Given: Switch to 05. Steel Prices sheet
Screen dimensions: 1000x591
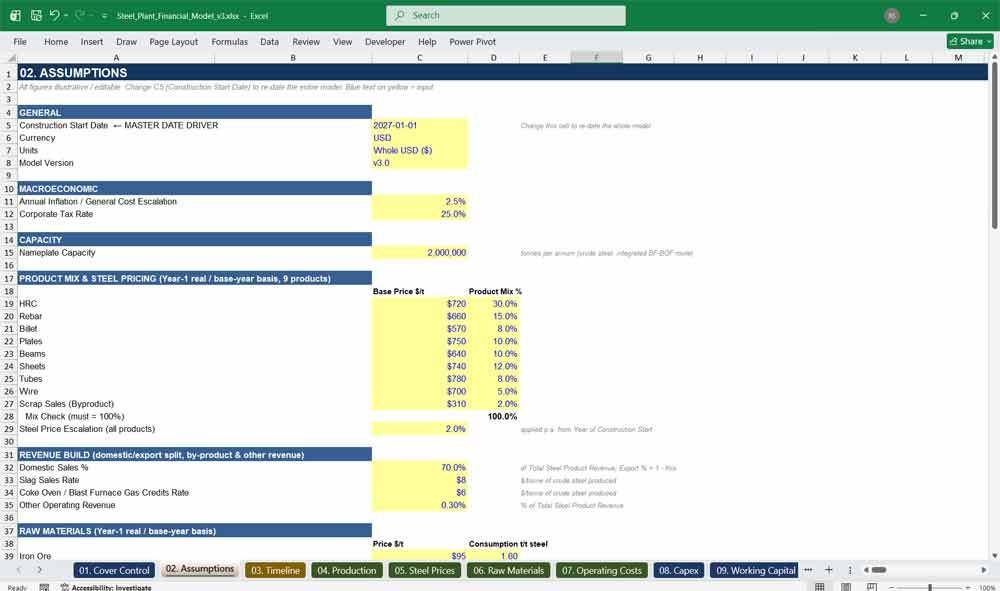Looking at the screenshot, I should coord(425,571).
